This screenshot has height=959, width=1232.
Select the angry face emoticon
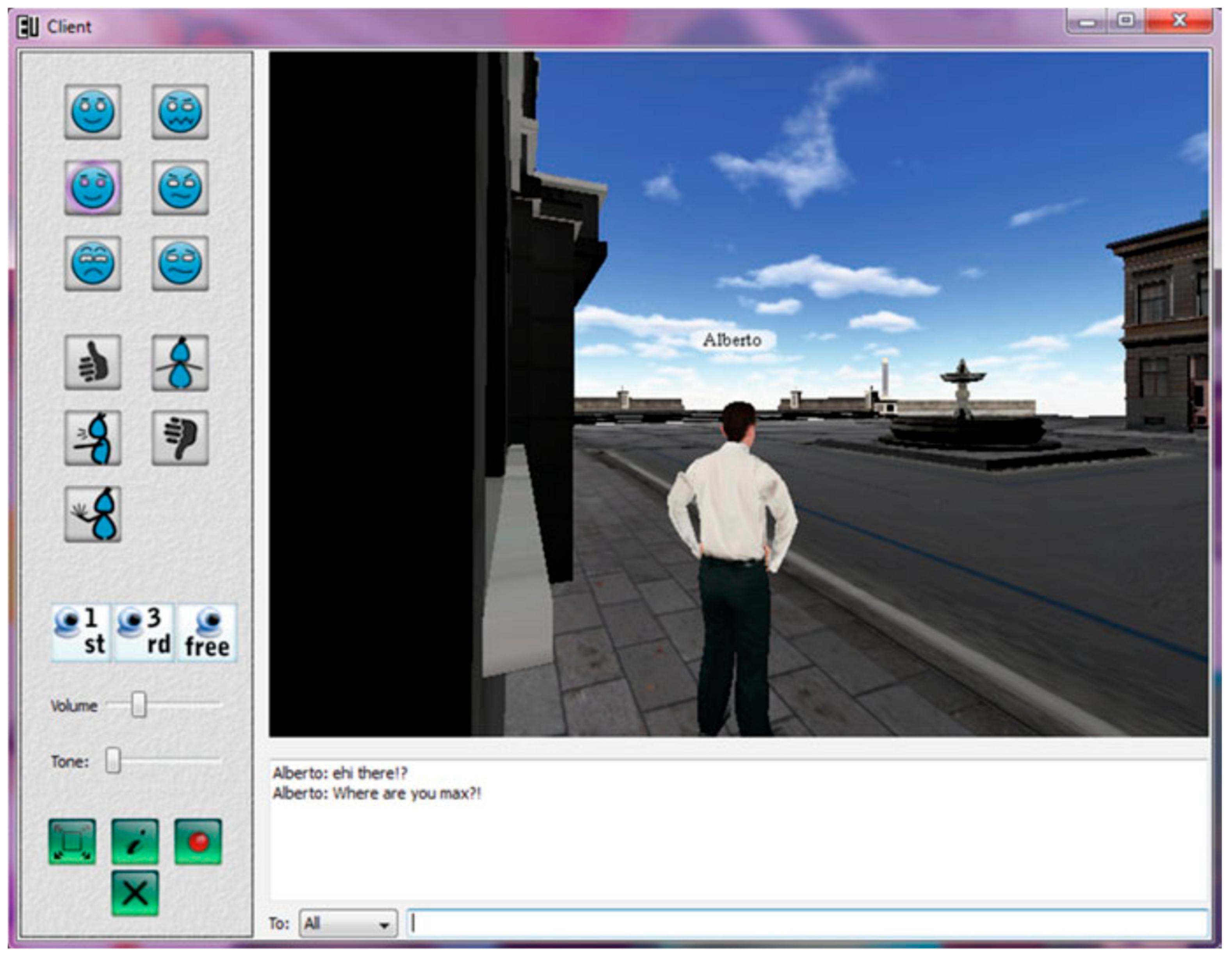click(180, 187)
